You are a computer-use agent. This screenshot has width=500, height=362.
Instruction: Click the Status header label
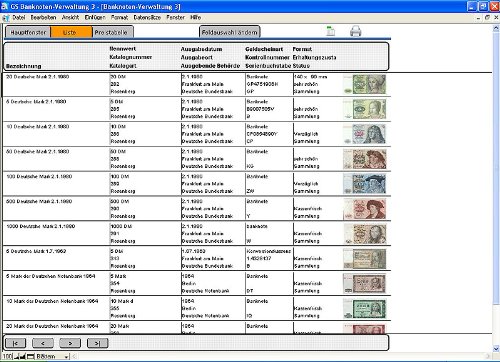pyautogui.click(x=301, y=66)
